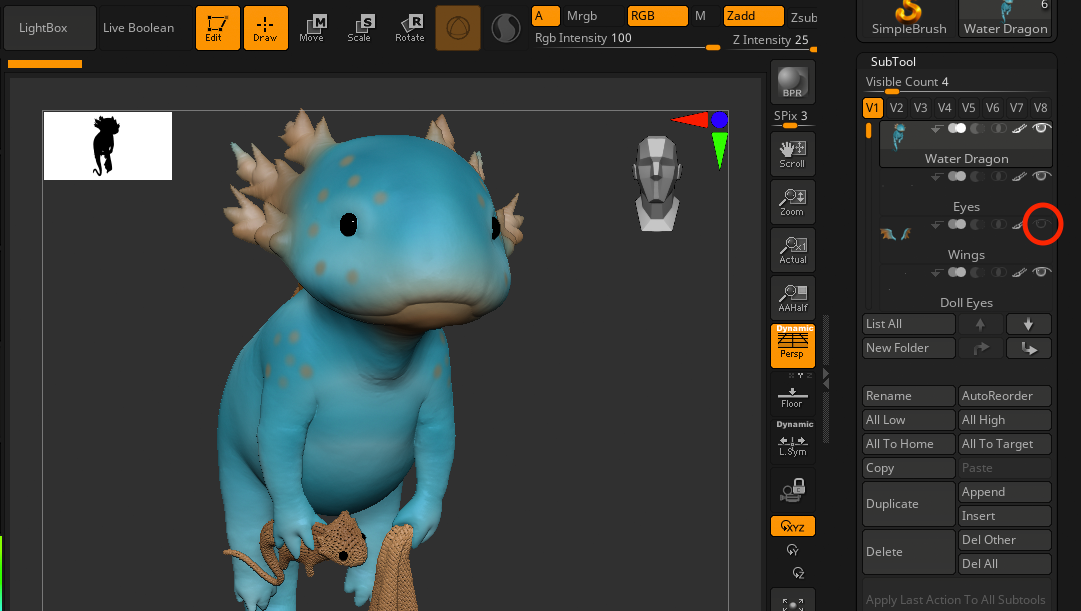This screenshot has height=611, width=1081.
Task: Toggle XYZ rotation mode
Action: [793, 526]
